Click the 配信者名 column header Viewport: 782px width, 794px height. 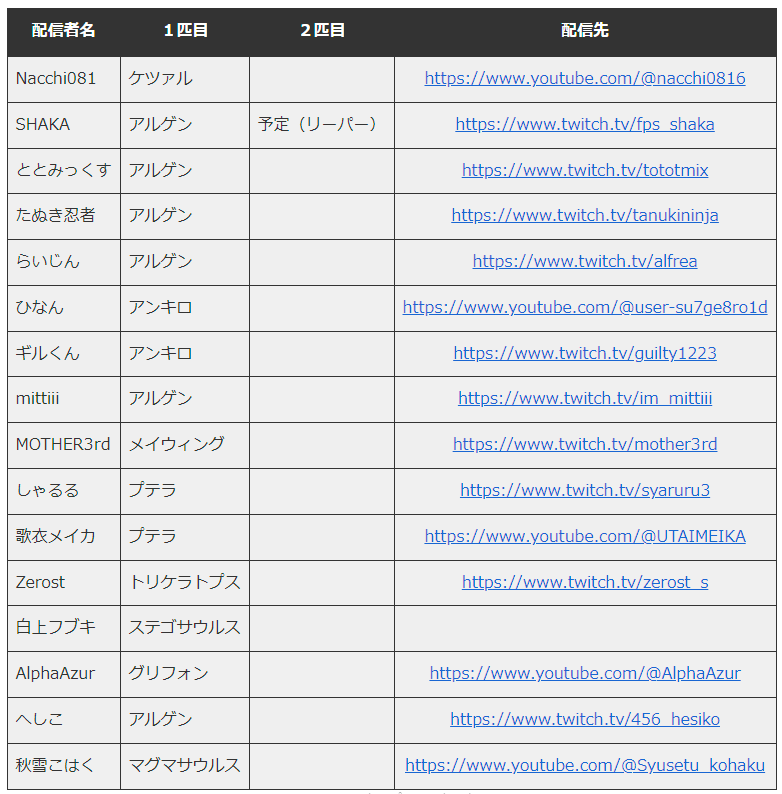pos(63,30)
